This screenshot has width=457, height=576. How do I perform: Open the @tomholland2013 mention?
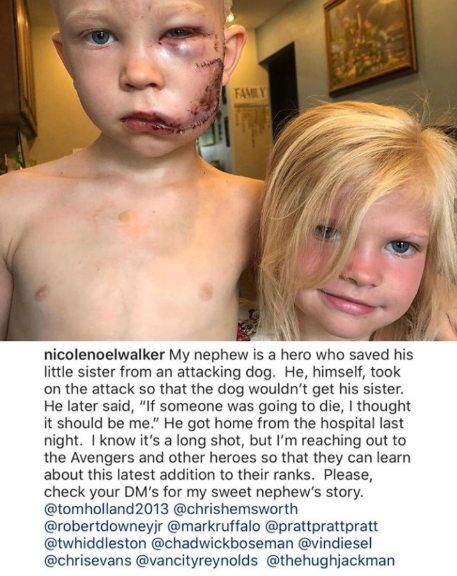point(106,509)
